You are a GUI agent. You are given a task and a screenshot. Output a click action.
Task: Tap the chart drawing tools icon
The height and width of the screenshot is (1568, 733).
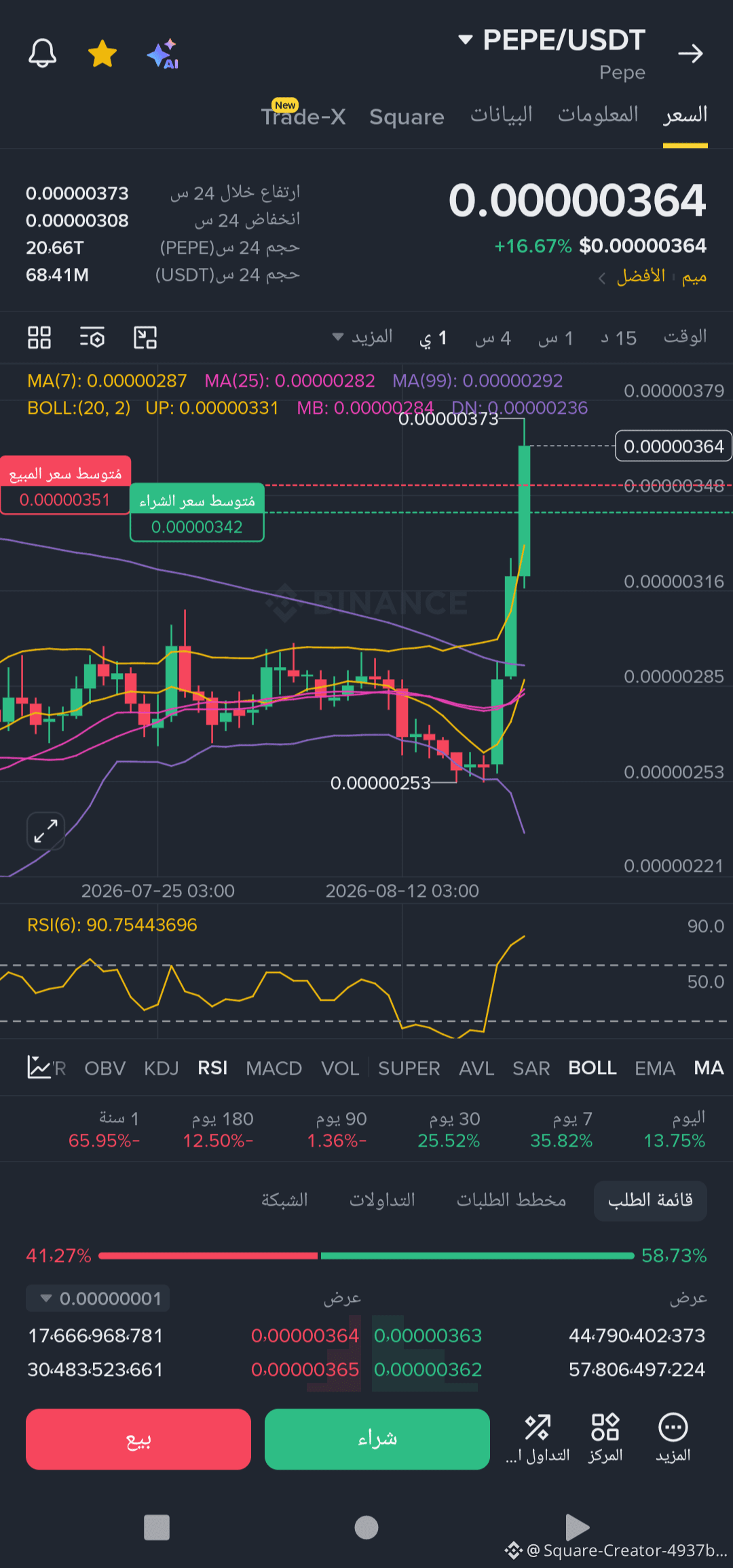145,337
